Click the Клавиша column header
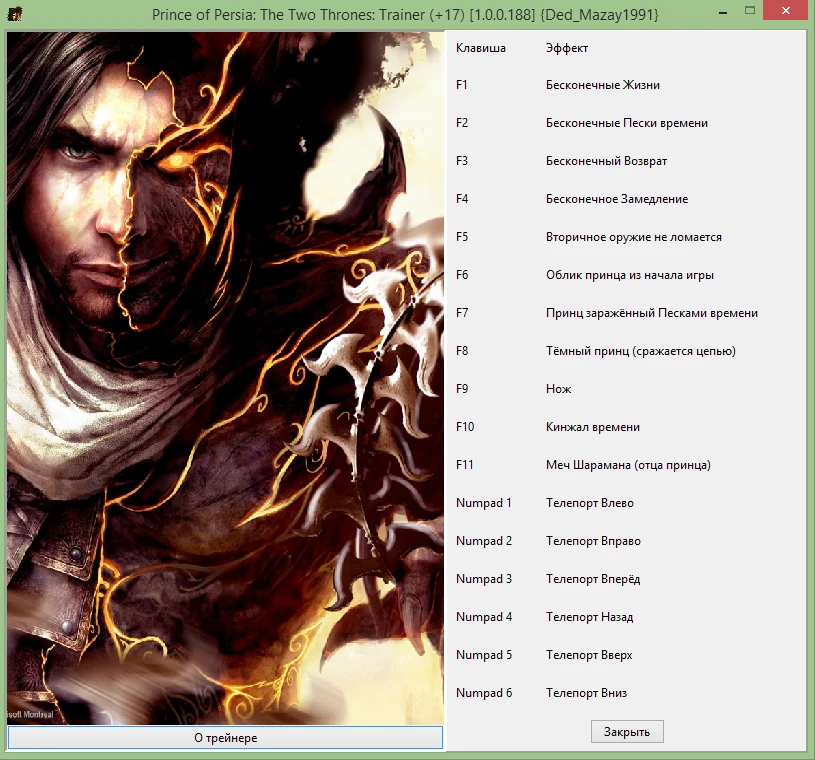 [x=479, y=47]
